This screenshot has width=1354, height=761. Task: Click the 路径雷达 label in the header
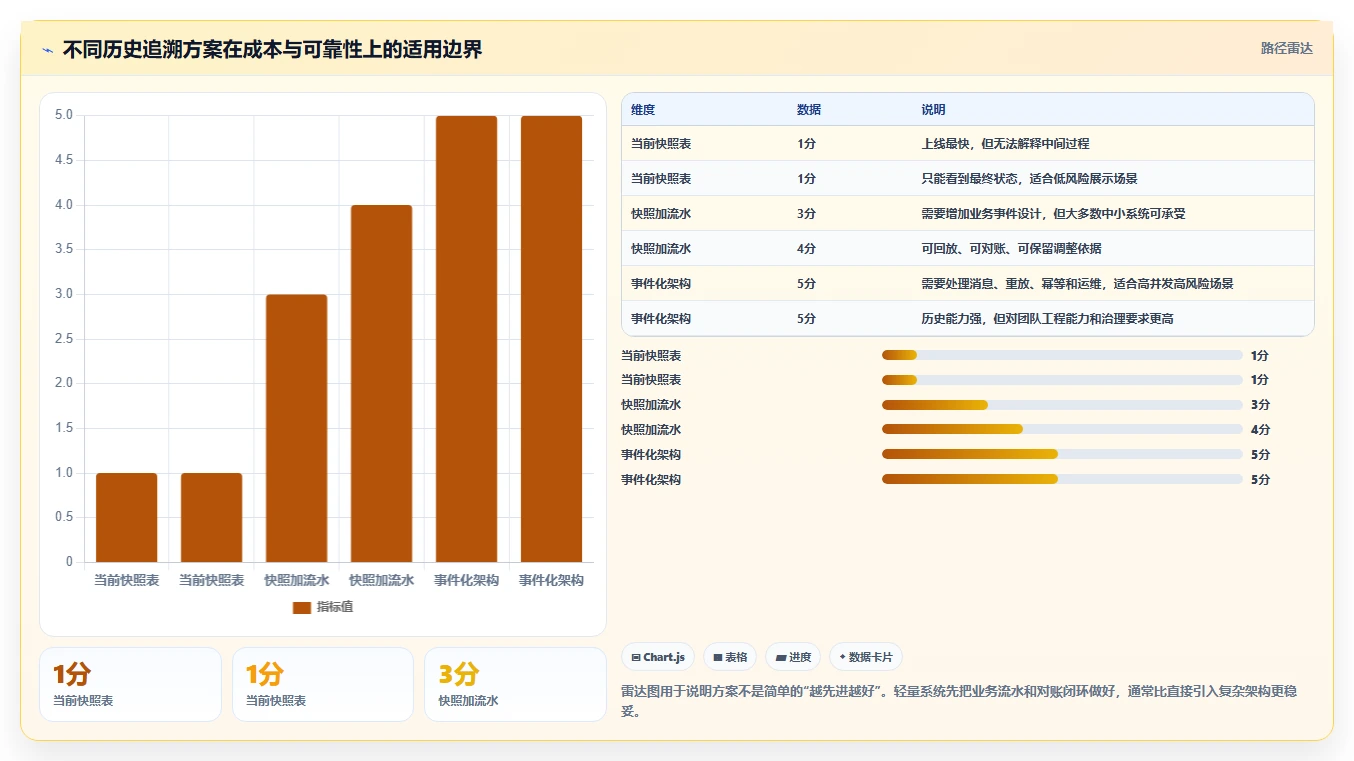tap(1287, 48)
